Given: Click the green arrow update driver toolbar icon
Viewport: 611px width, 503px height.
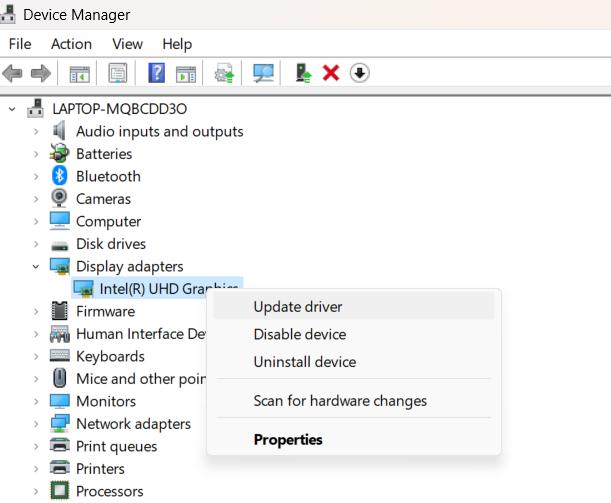Looking at the screenshot, I should [x=303, y=73].
